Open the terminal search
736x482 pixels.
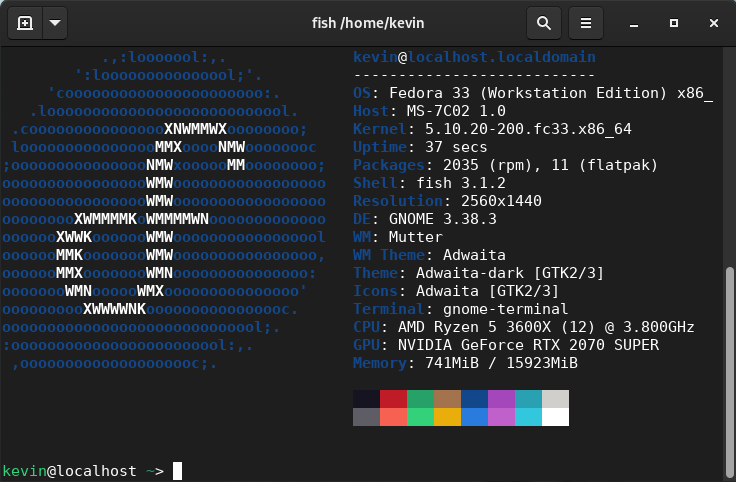point(544,23)
